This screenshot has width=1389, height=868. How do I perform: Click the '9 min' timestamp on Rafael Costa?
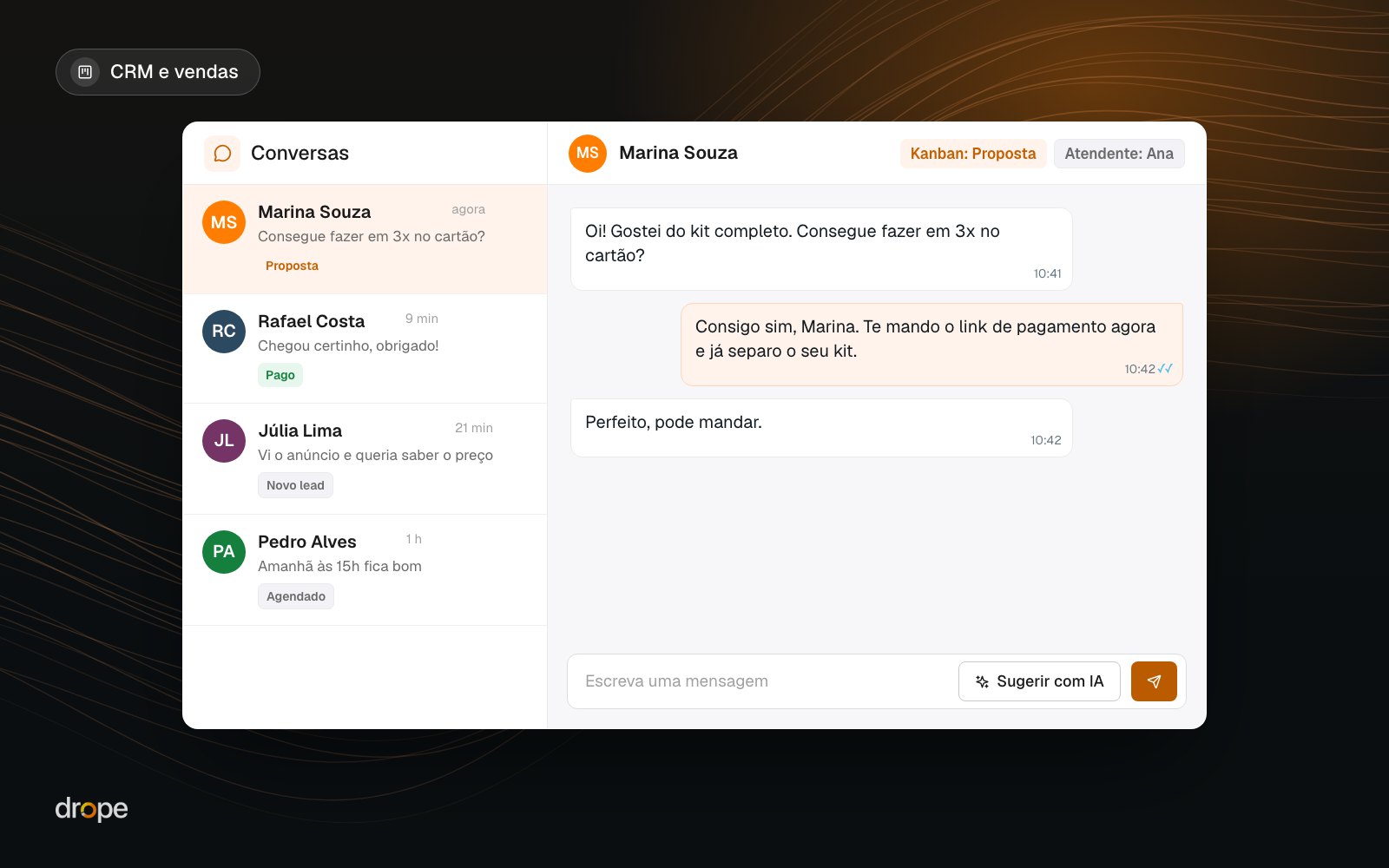point(422,319)
